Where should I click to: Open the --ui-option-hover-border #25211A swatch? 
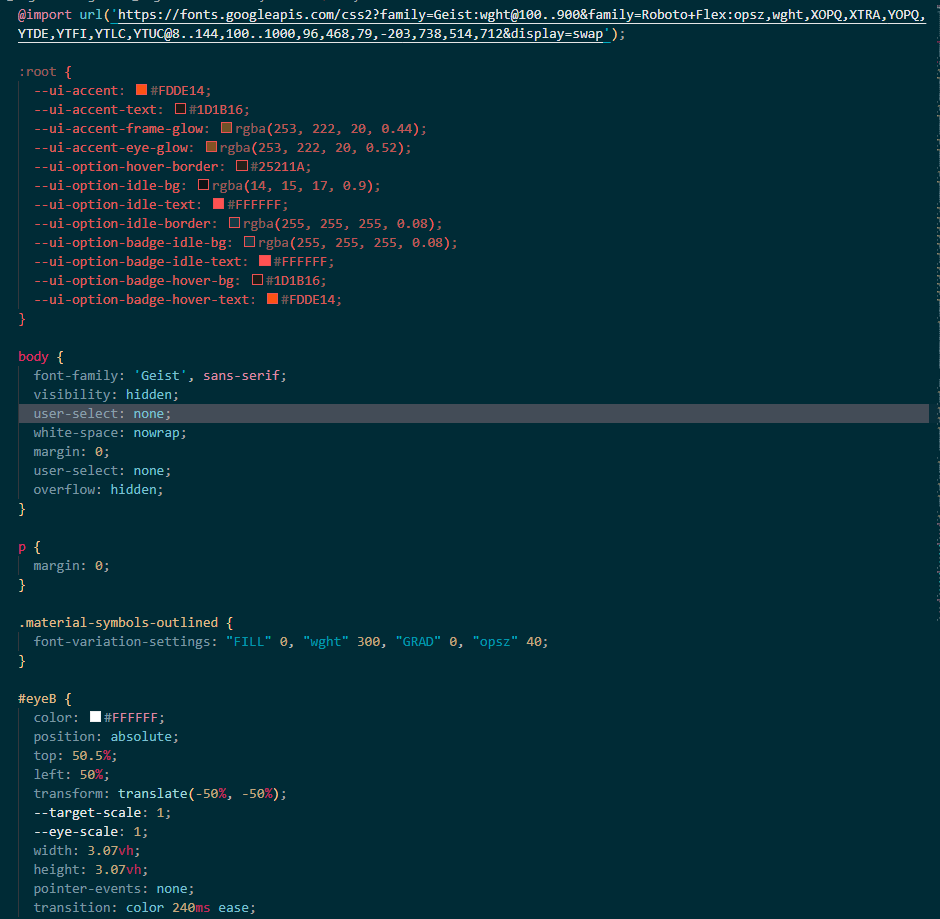242,165
